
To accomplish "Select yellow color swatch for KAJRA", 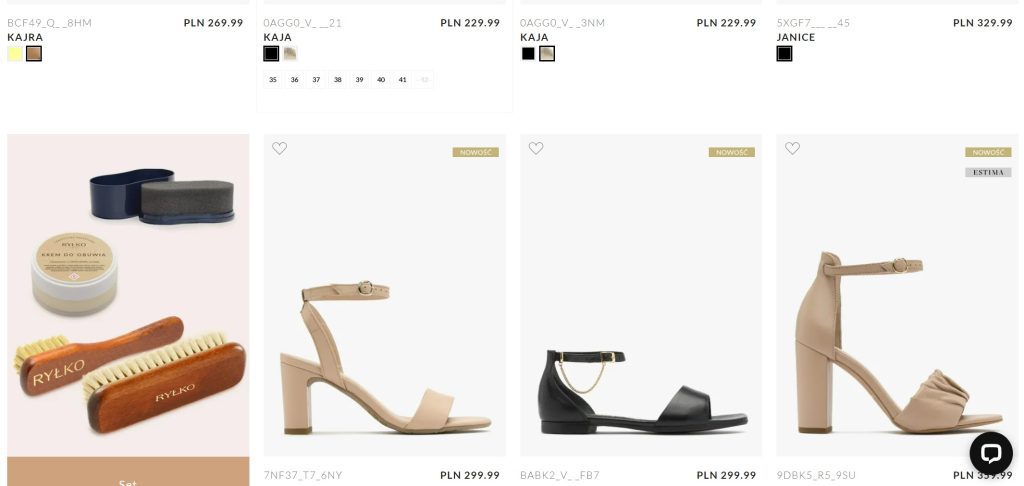I will coord(15,54).
